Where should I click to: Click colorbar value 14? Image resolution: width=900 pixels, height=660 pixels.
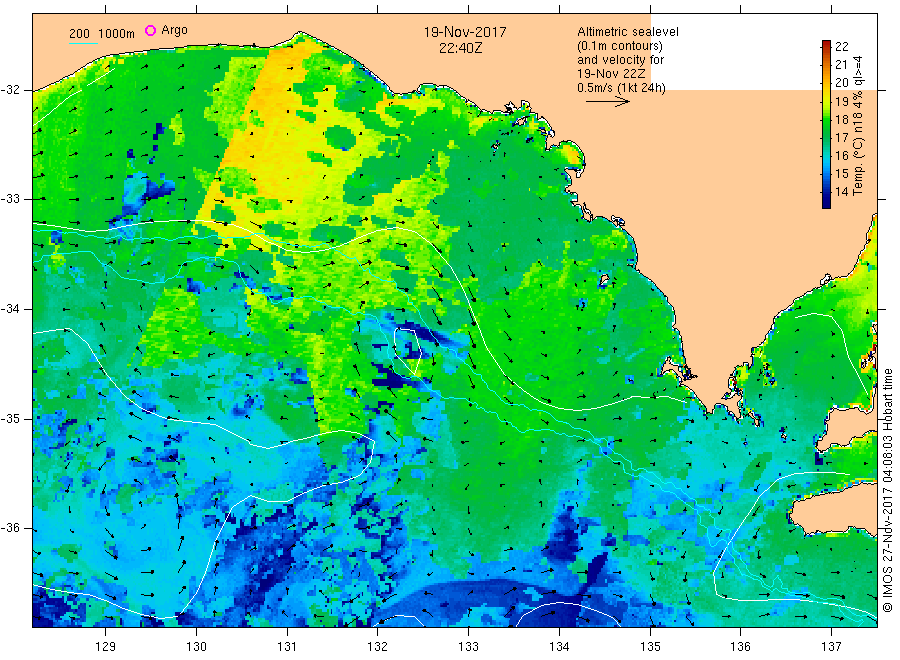[x=841, y=192]
